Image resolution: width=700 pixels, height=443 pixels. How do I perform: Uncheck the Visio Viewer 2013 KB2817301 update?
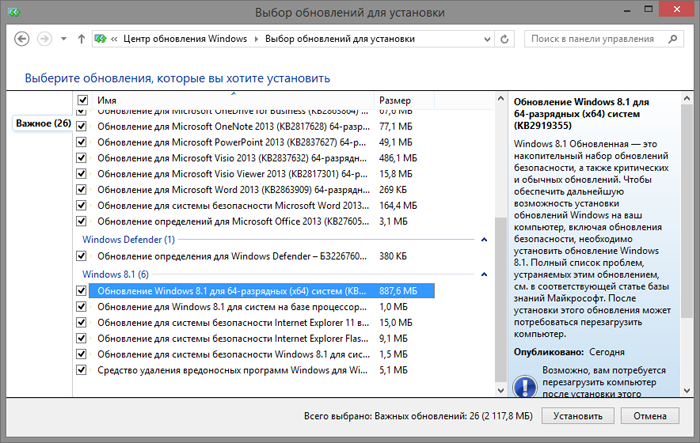[81, 174]
